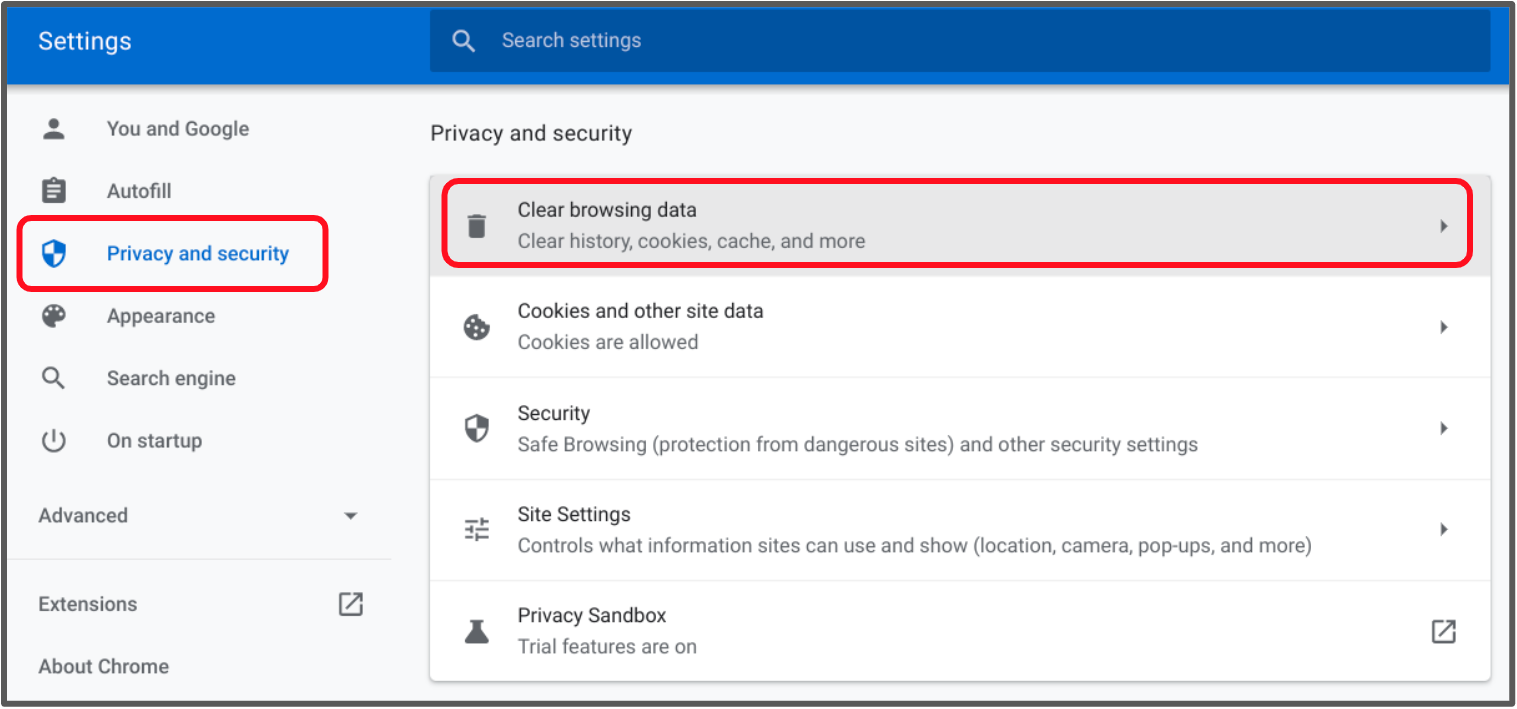Click the trash can icon for Clear browsing data
This screenshot has width=1517, height=709.
click(x=477, y=226)
